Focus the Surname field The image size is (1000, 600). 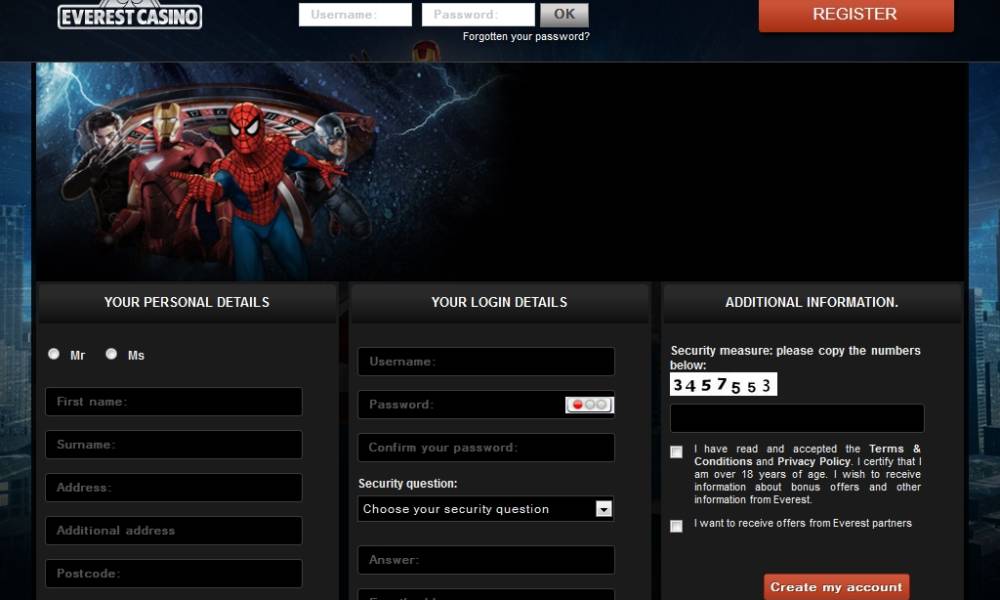[173, 444]
